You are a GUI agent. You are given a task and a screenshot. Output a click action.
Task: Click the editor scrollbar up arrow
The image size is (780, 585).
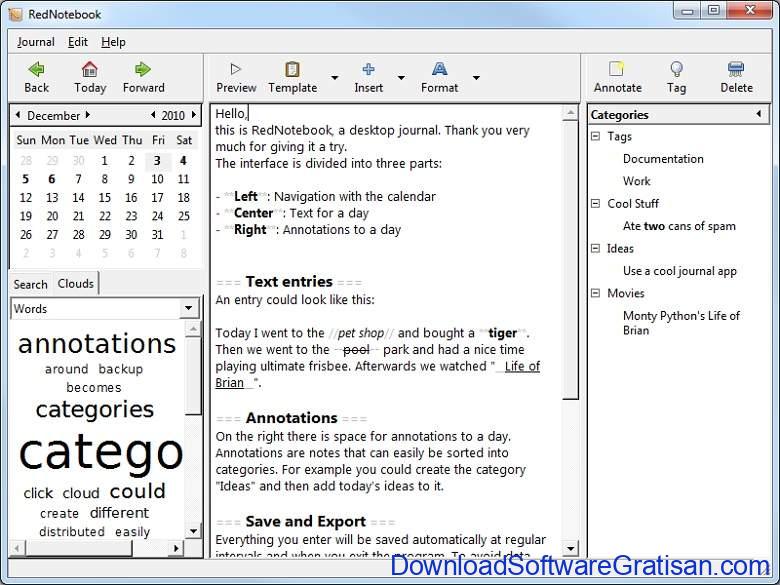(571, 113)
